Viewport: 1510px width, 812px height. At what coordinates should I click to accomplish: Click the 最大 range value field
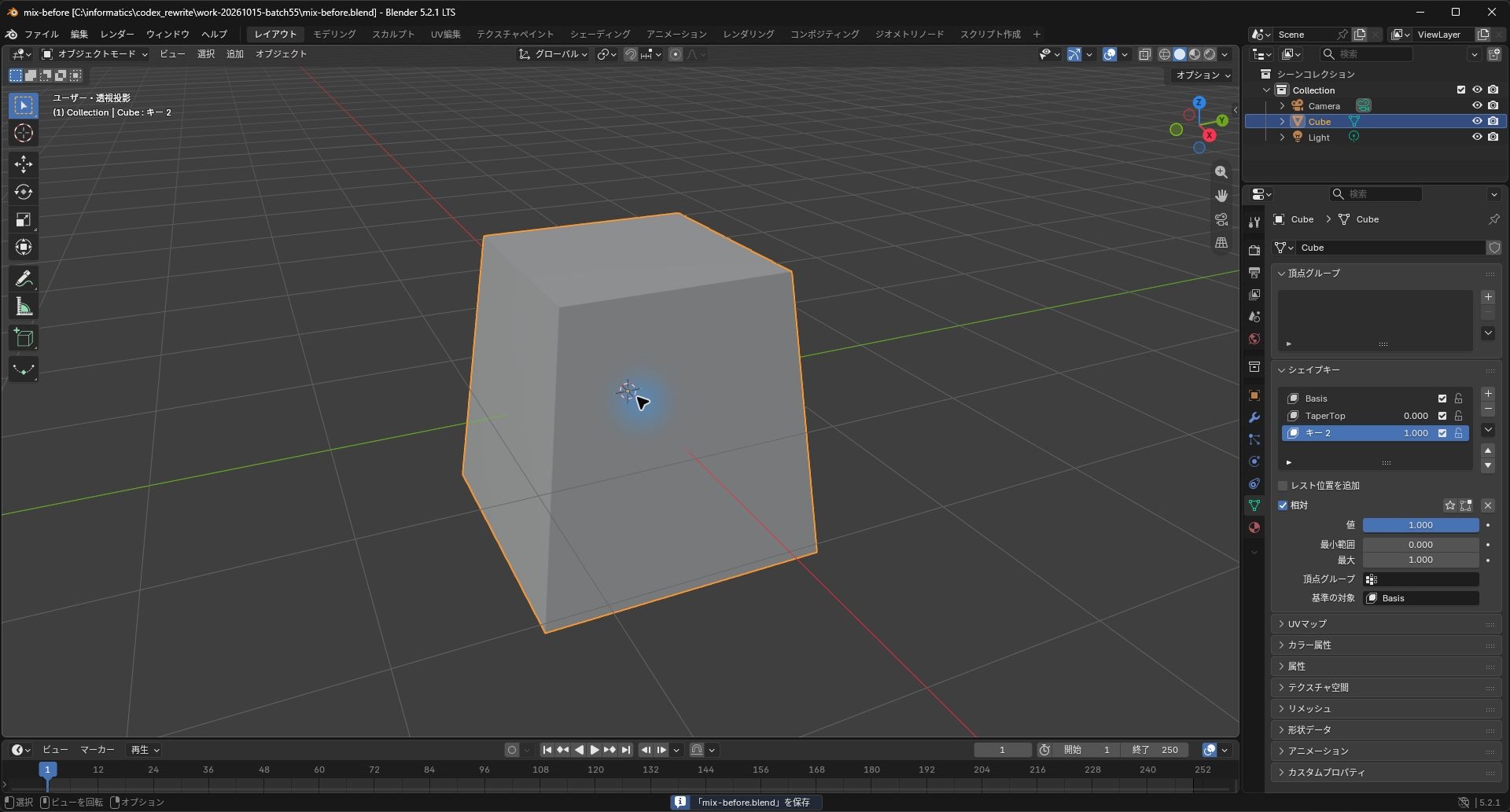tap(1420, 560)
